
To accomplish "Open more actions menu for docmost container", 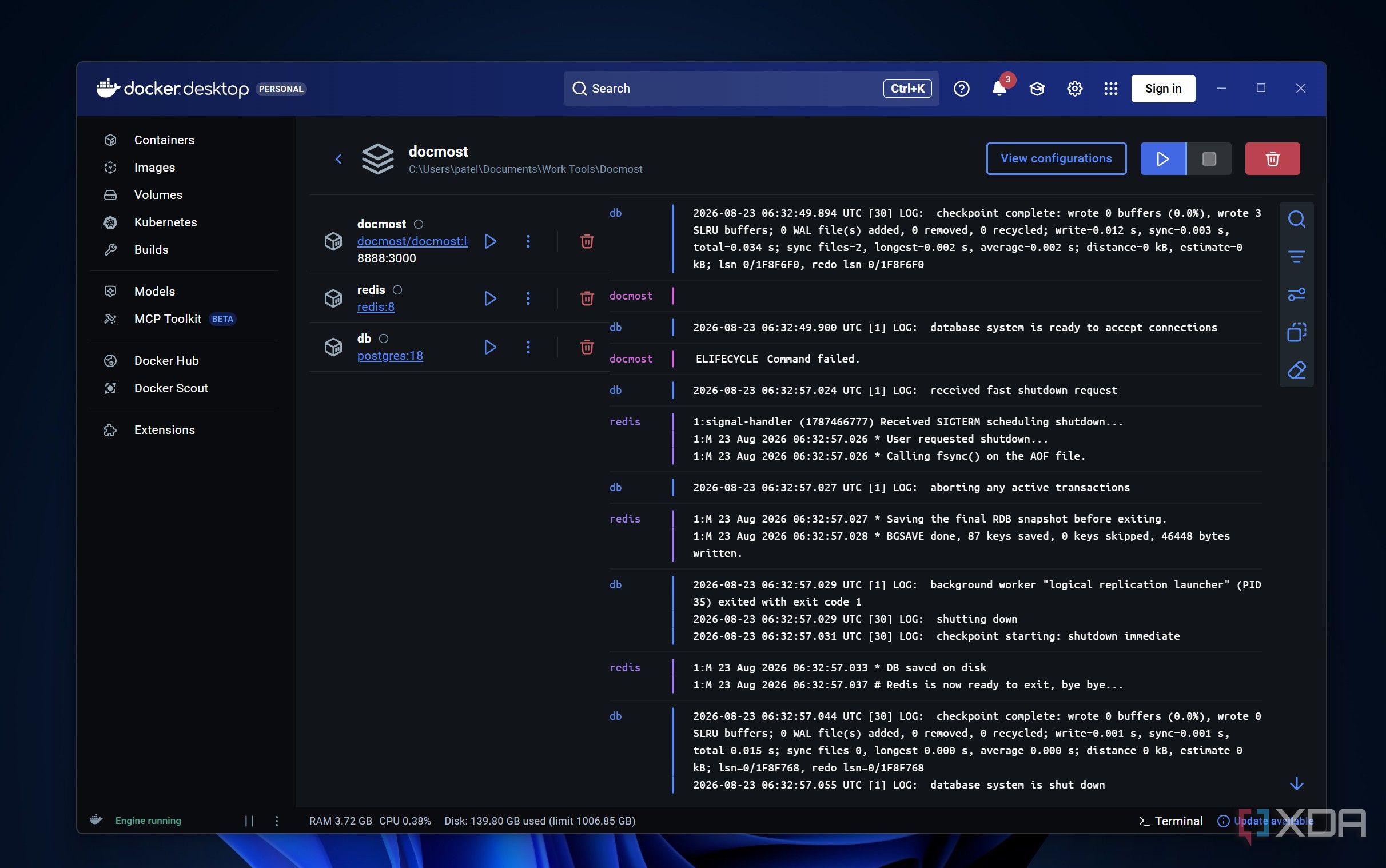I will pyautogui.click(x=528, y=242).
